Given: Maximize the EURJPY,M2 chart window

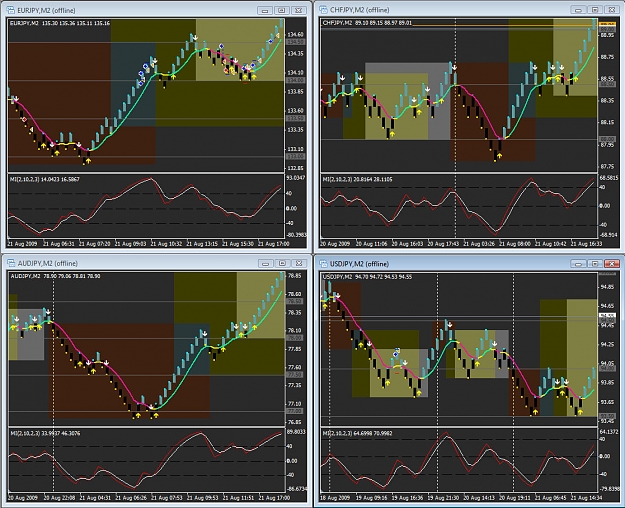Looking at the screenshot, I should pos(281,10).
